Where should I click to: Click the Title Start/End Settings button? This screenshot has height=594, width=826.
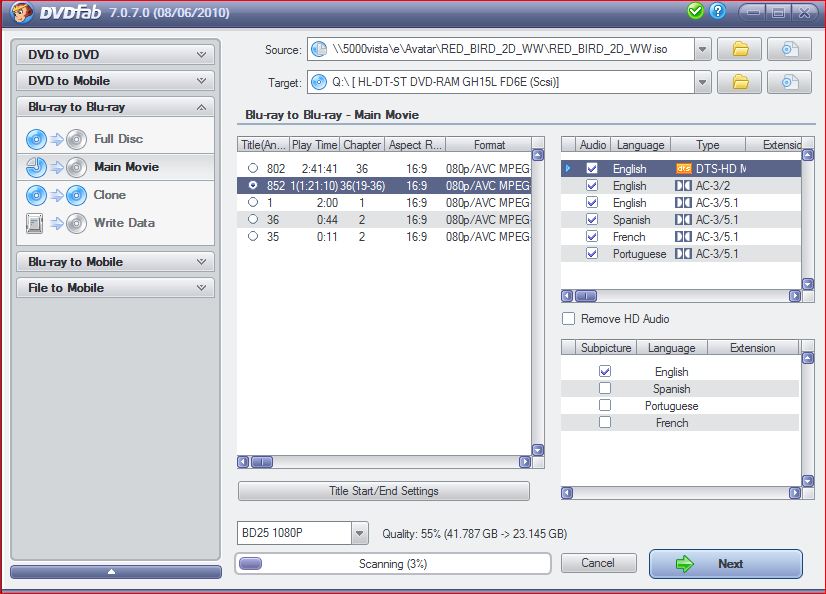(383, 491)
